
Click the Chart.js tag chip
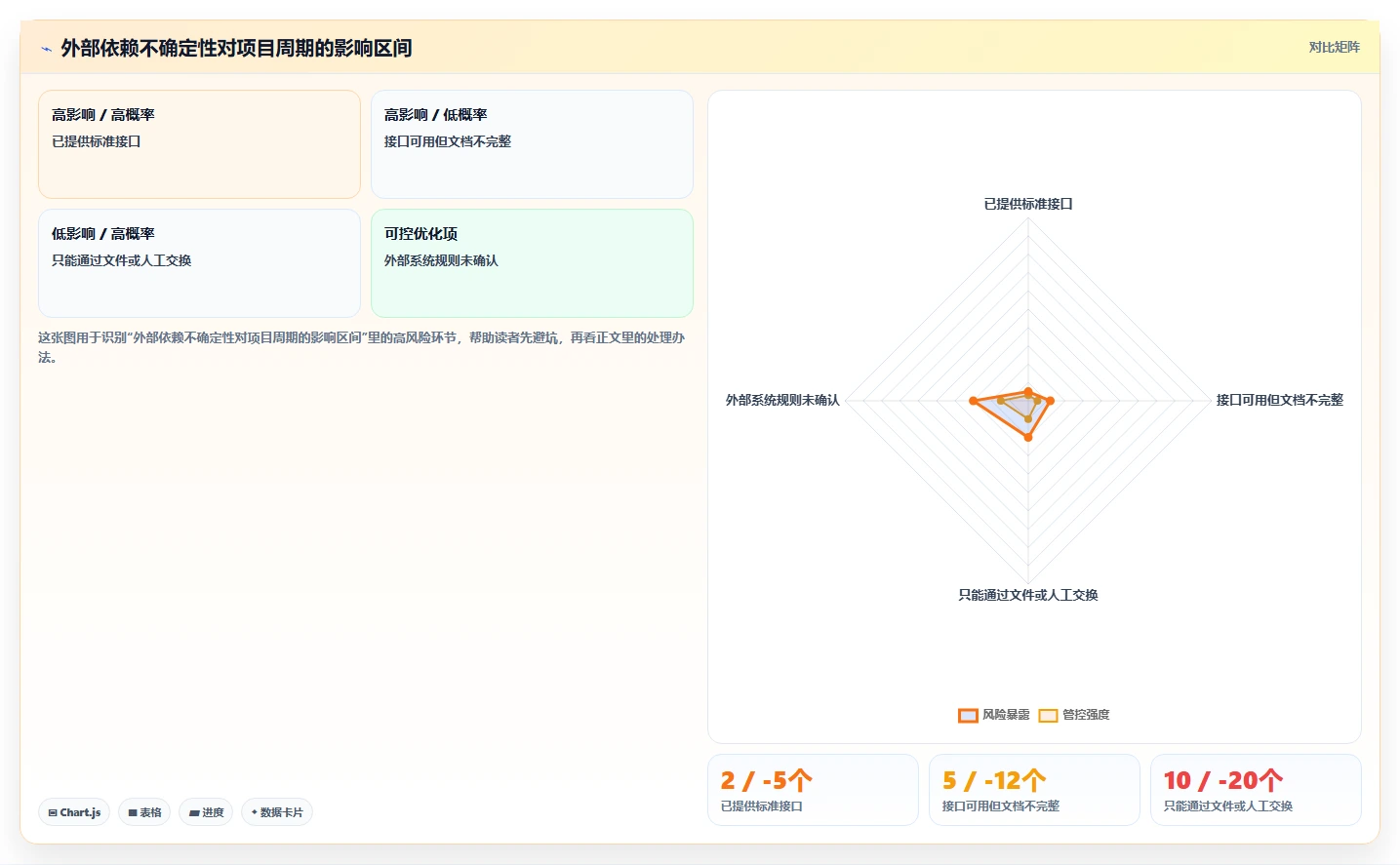tap(74, 812)
